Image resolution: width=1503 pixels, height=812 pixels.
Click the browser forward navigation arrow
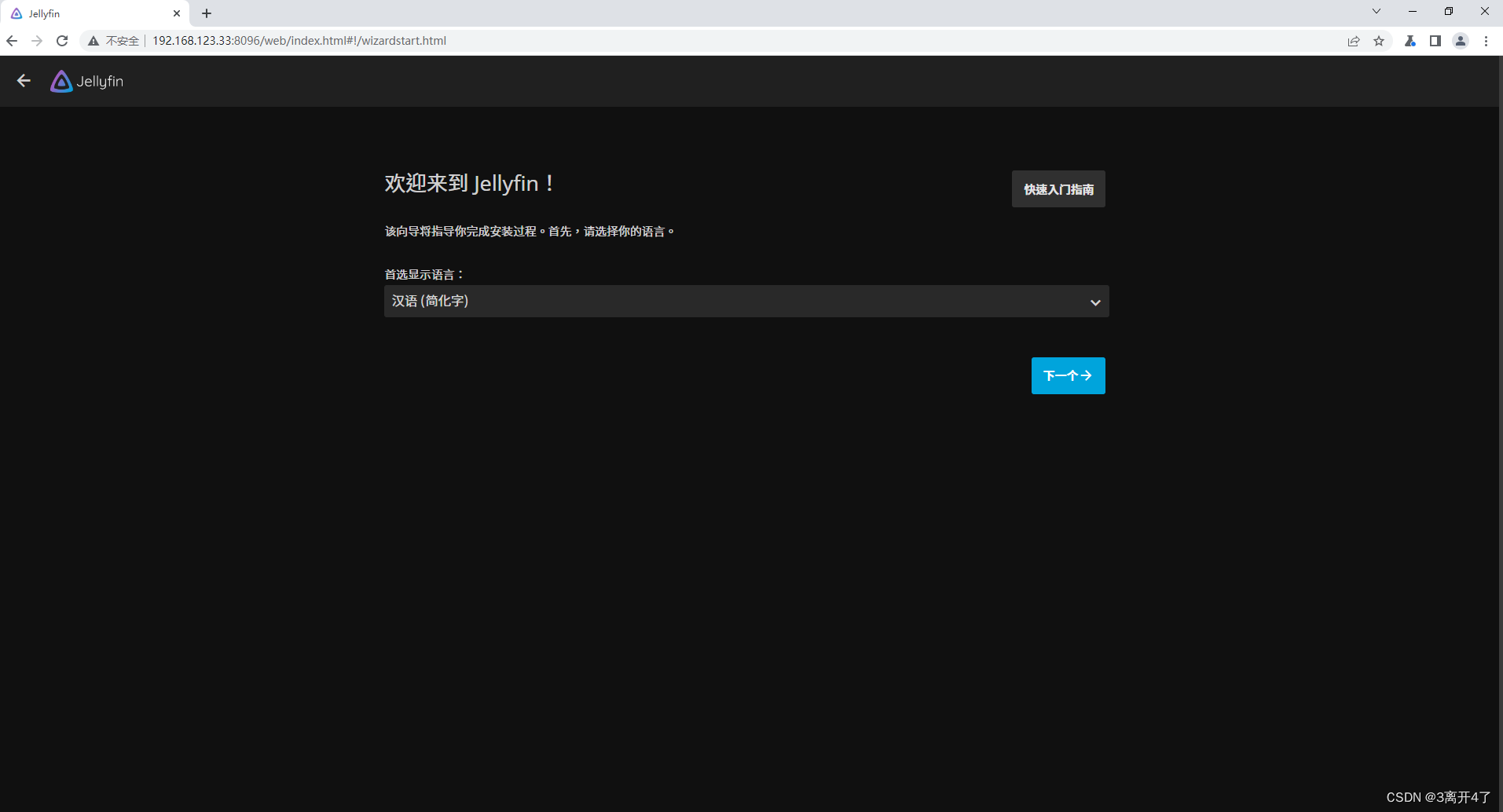37,41
